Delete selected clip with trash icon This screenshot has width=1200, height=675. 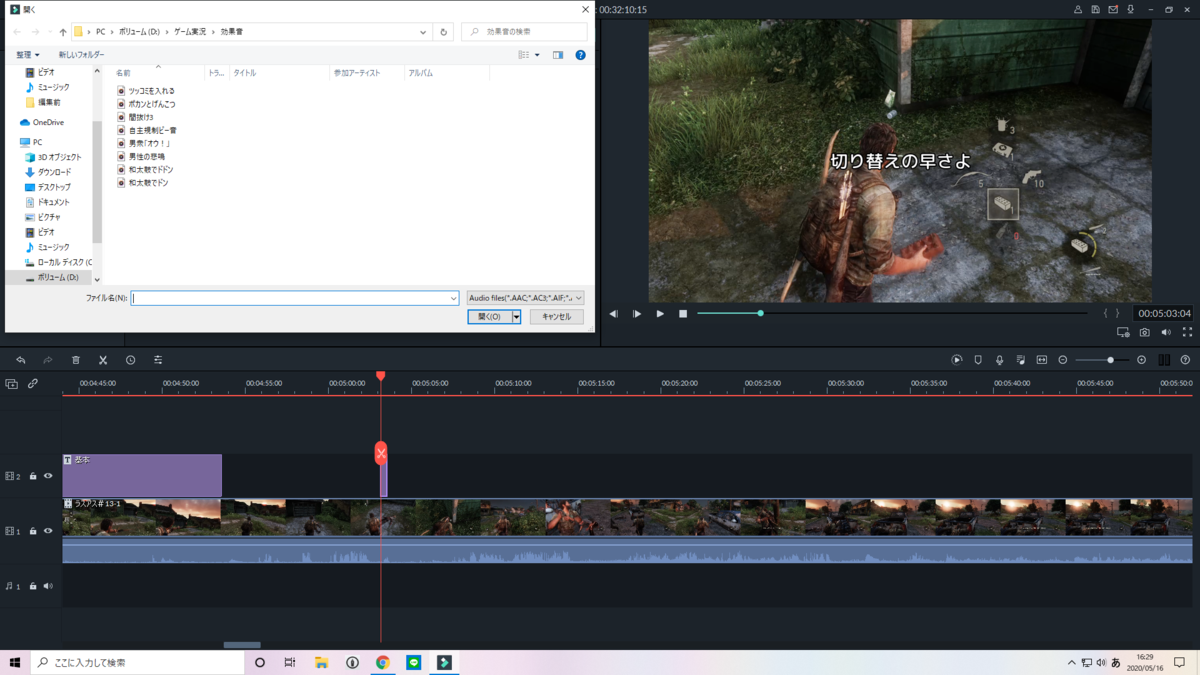(x=75, y=360)
